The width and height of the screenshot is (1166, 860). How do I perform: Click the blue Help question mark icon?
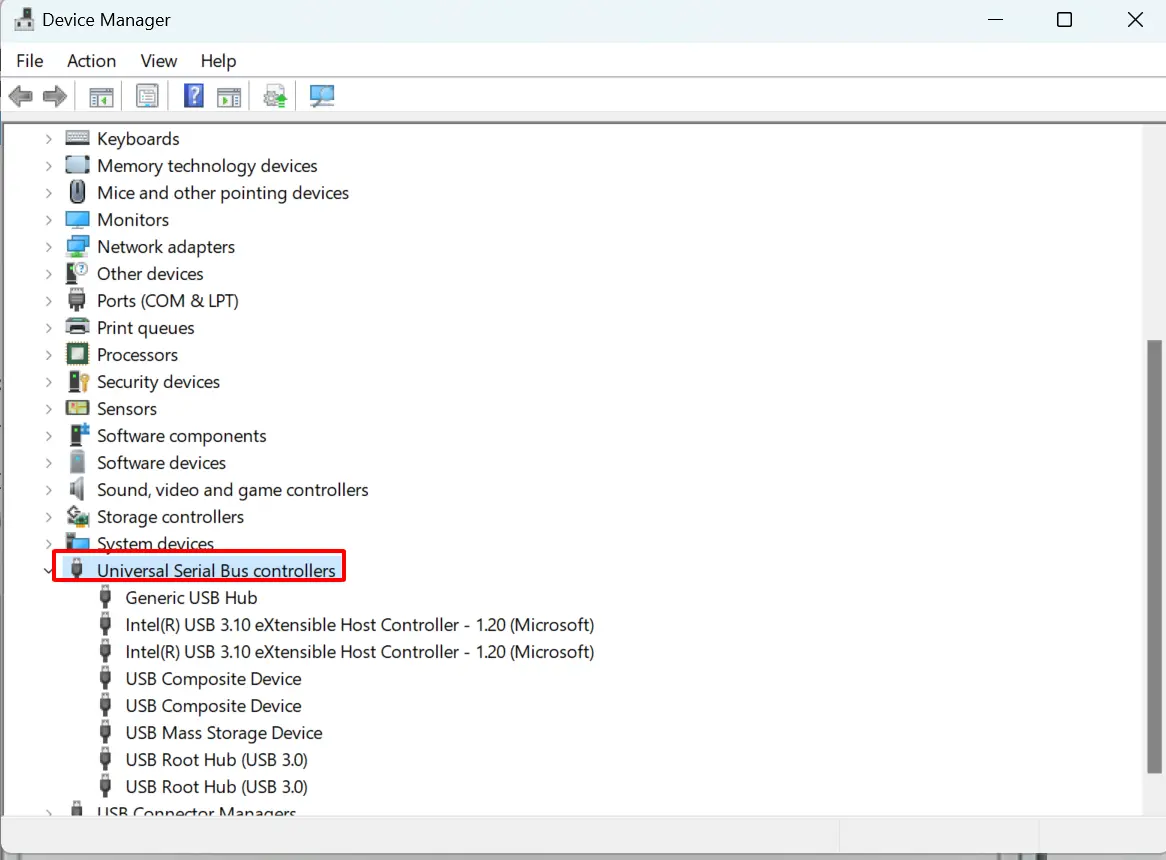click(194, 96)
